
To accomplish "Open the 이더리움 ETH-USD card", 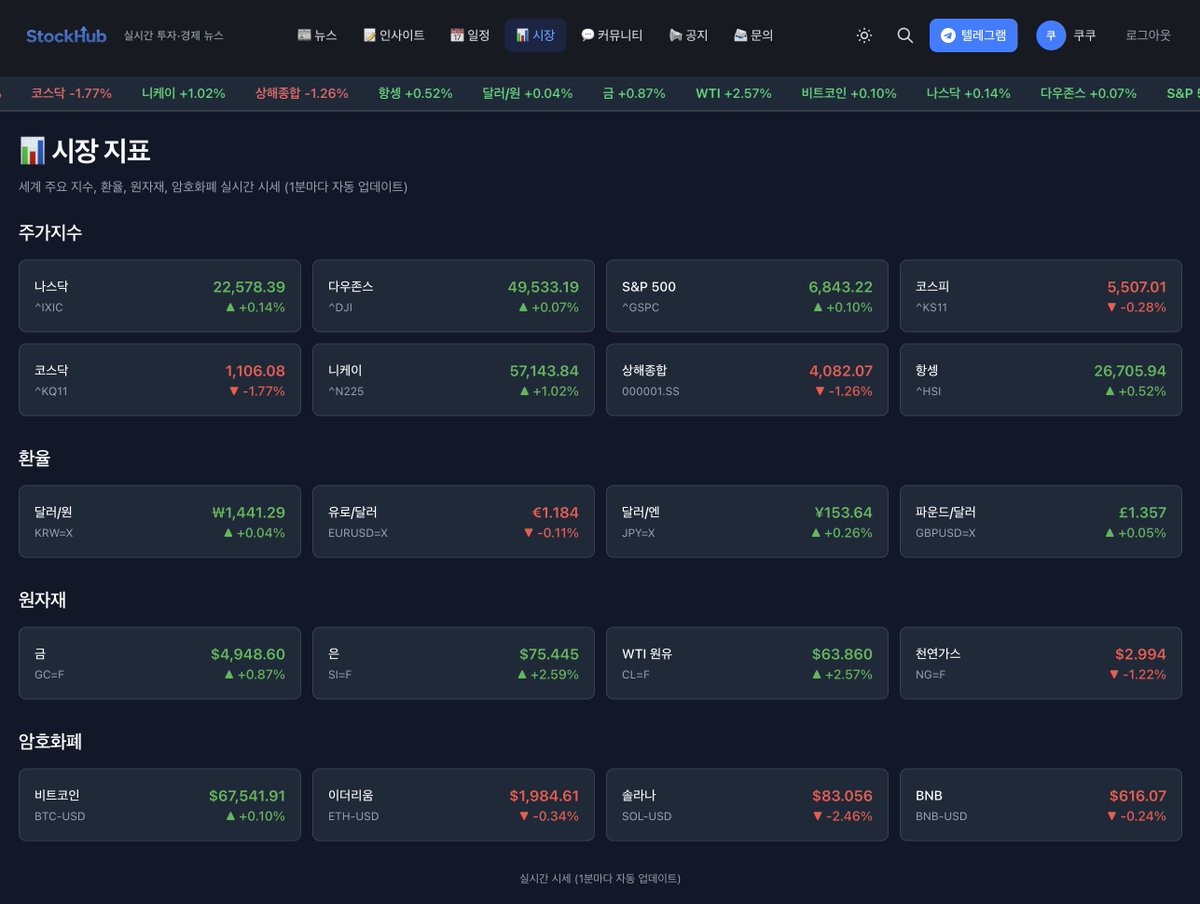I will pyautogui.click(x=453, y=805).
